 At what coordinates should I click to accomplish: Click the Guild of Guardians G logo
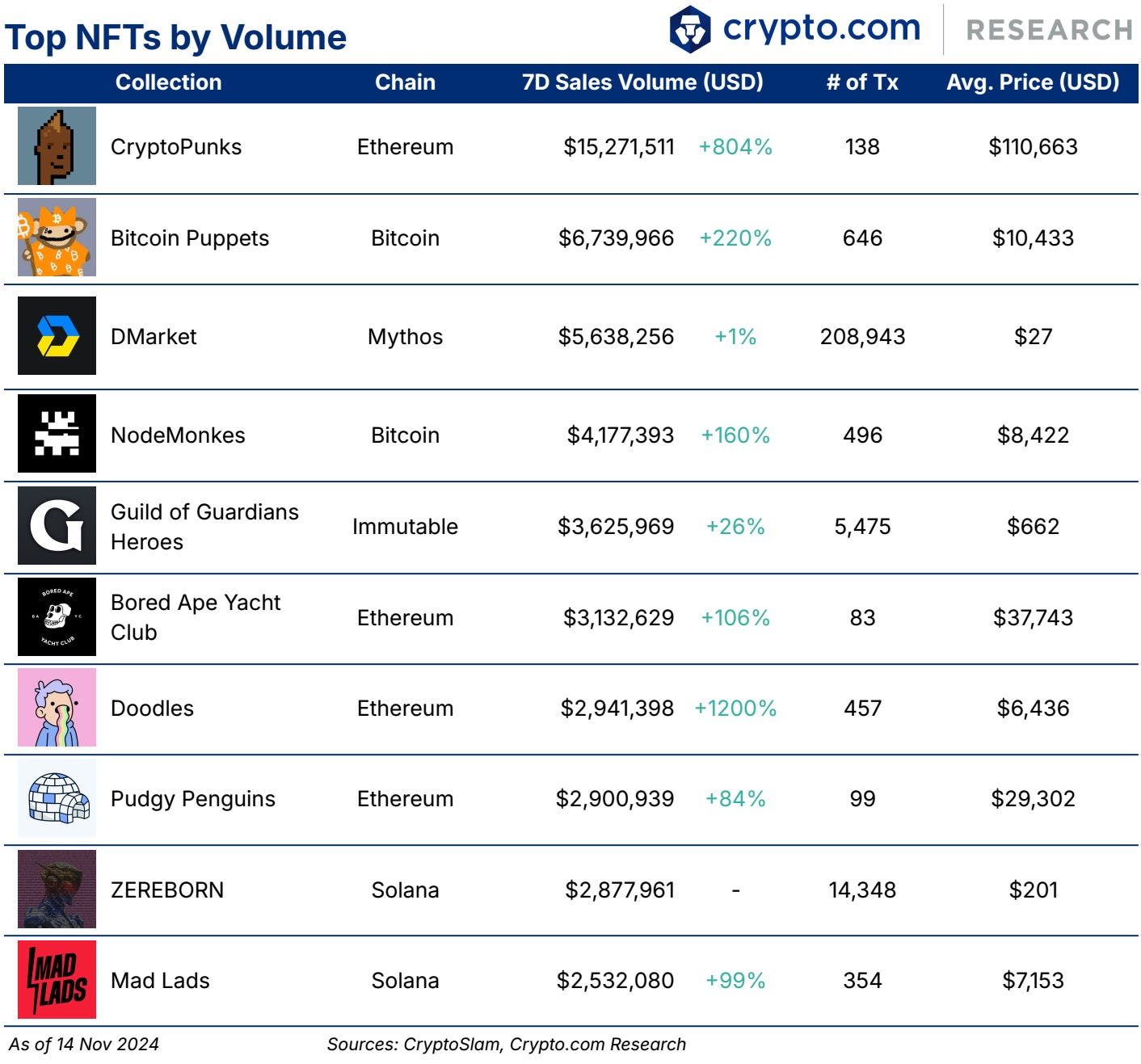[x=57, y=526]
